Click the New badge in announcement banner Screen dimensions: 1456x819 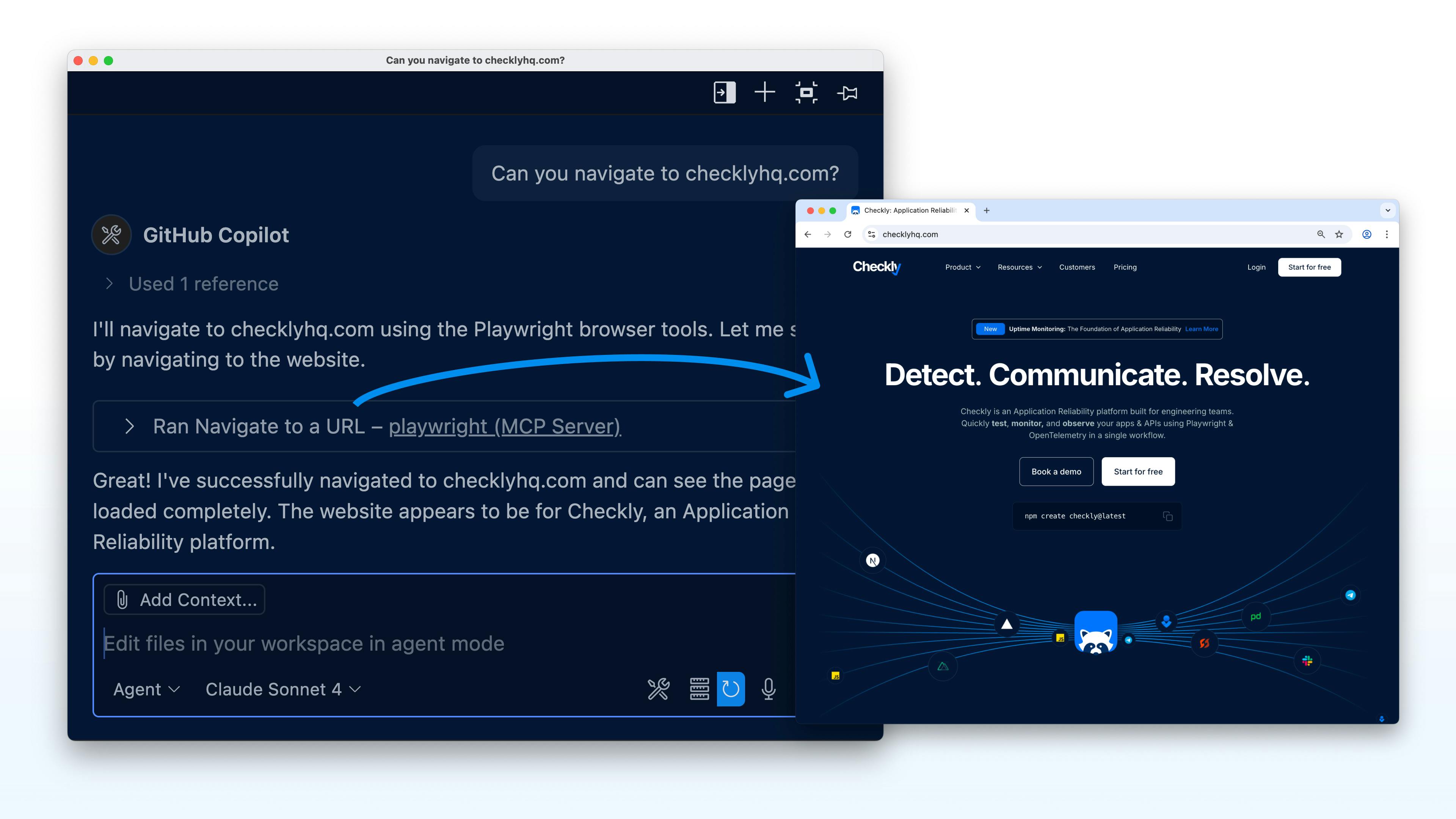coord(990,329)
